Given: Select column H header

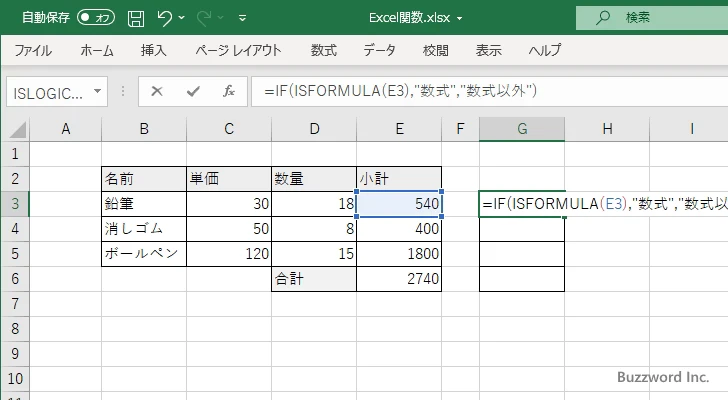Looking at the screenshot, I should tap(607, 129).
